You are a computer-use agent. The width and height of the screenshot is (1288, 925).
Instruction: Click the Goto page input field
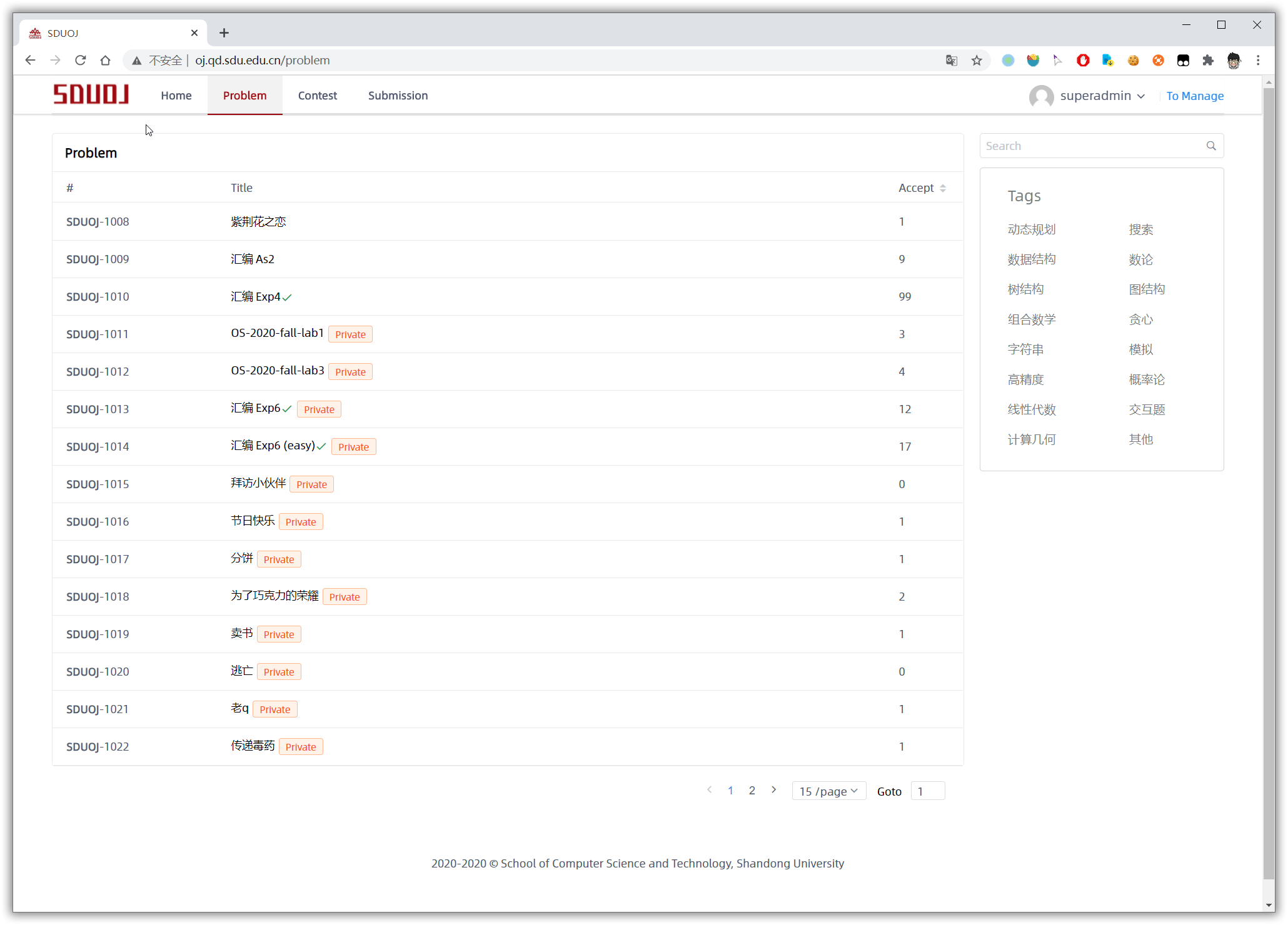[x=927, y=791]
